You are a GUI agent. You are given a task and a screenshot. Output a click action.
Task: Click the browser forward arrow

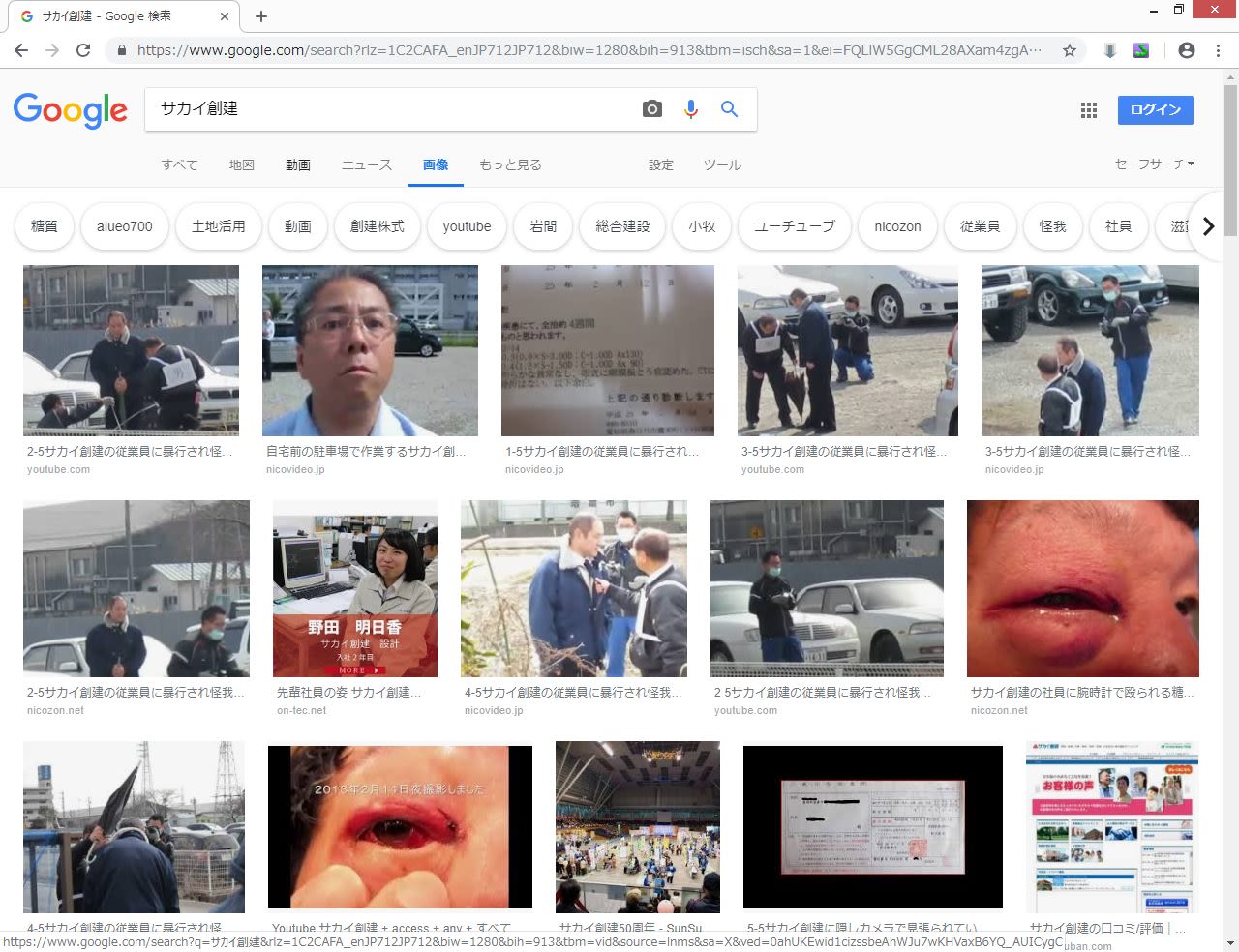coord(52,50)
